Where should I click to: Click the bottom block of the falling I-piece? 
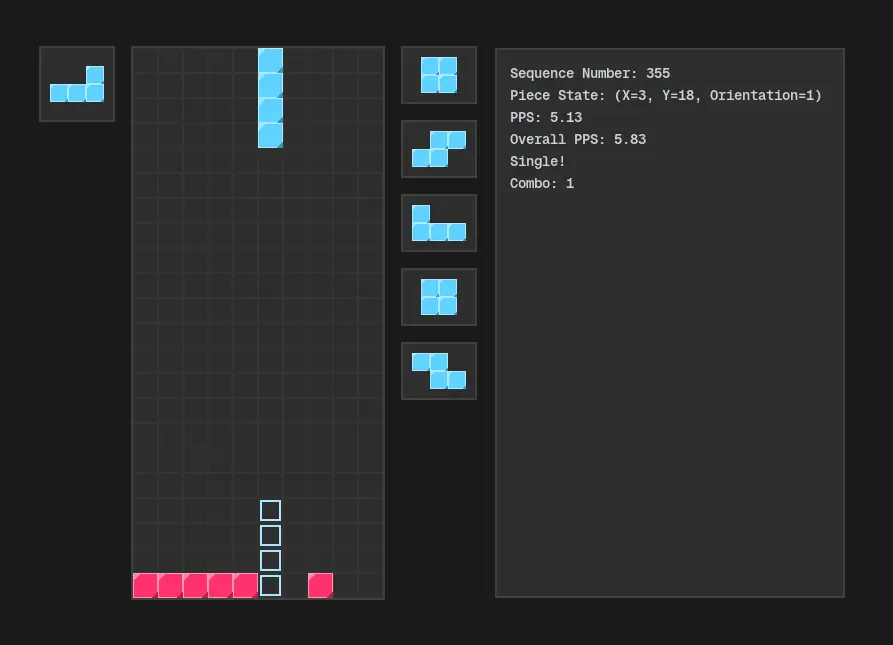coord(270,137)
